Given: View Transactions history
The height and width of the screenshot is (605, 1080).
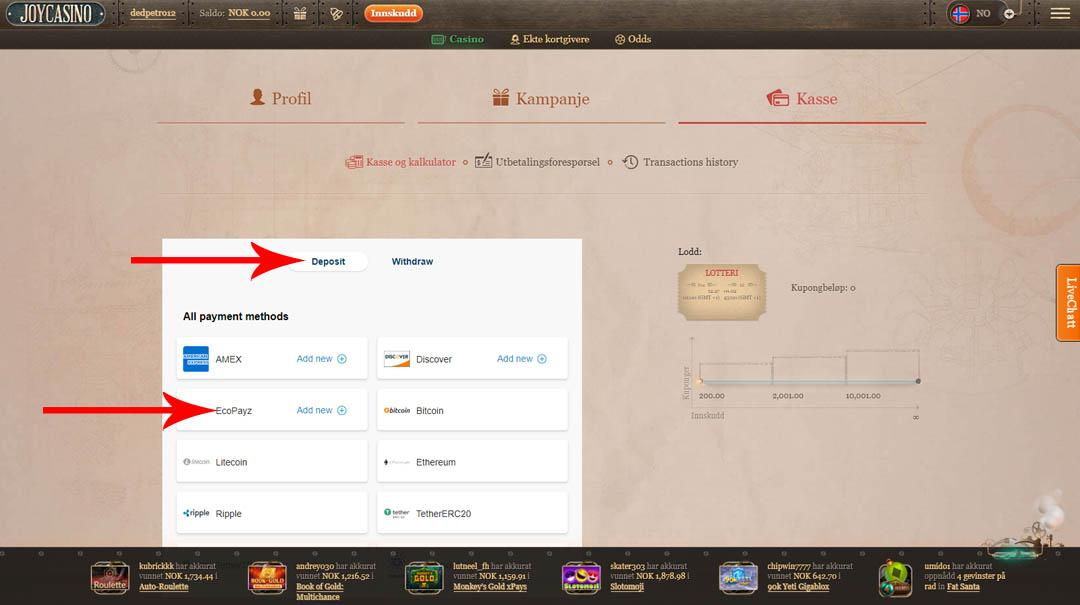Looking at the screenshot, I should click(x=690, y=162).
